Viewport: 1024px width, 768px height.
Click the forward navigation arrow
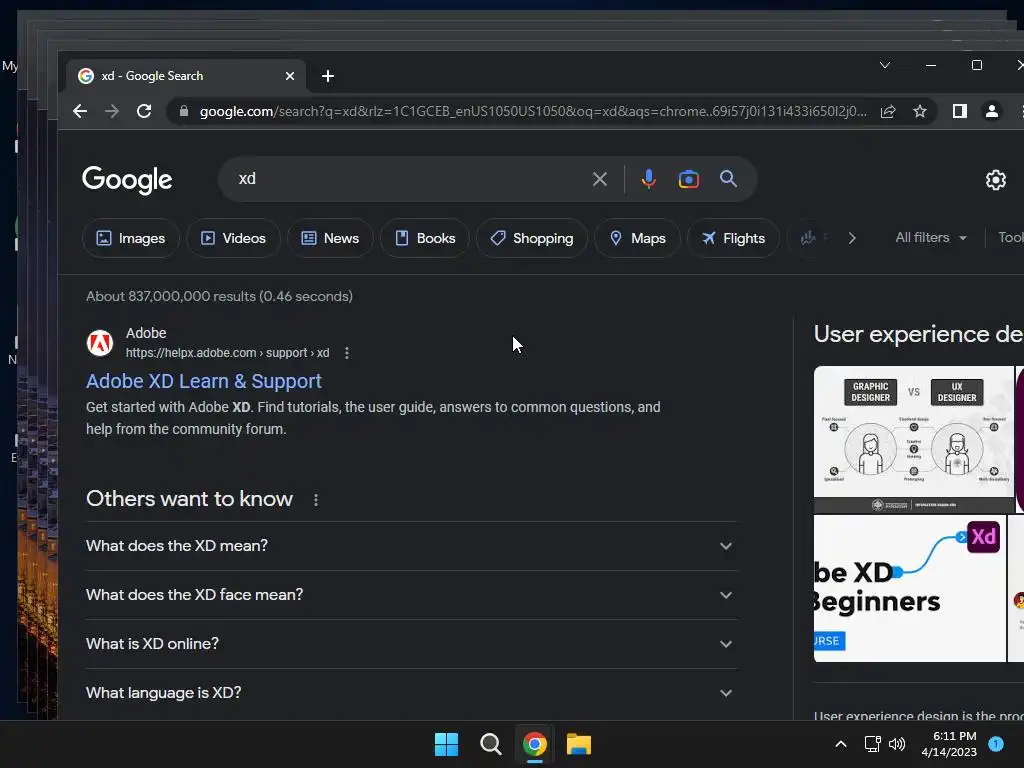(x=112, y=111)
